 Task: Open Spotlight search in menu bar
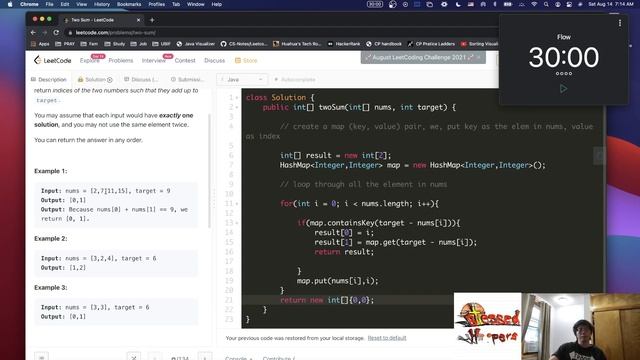[546, 4]
